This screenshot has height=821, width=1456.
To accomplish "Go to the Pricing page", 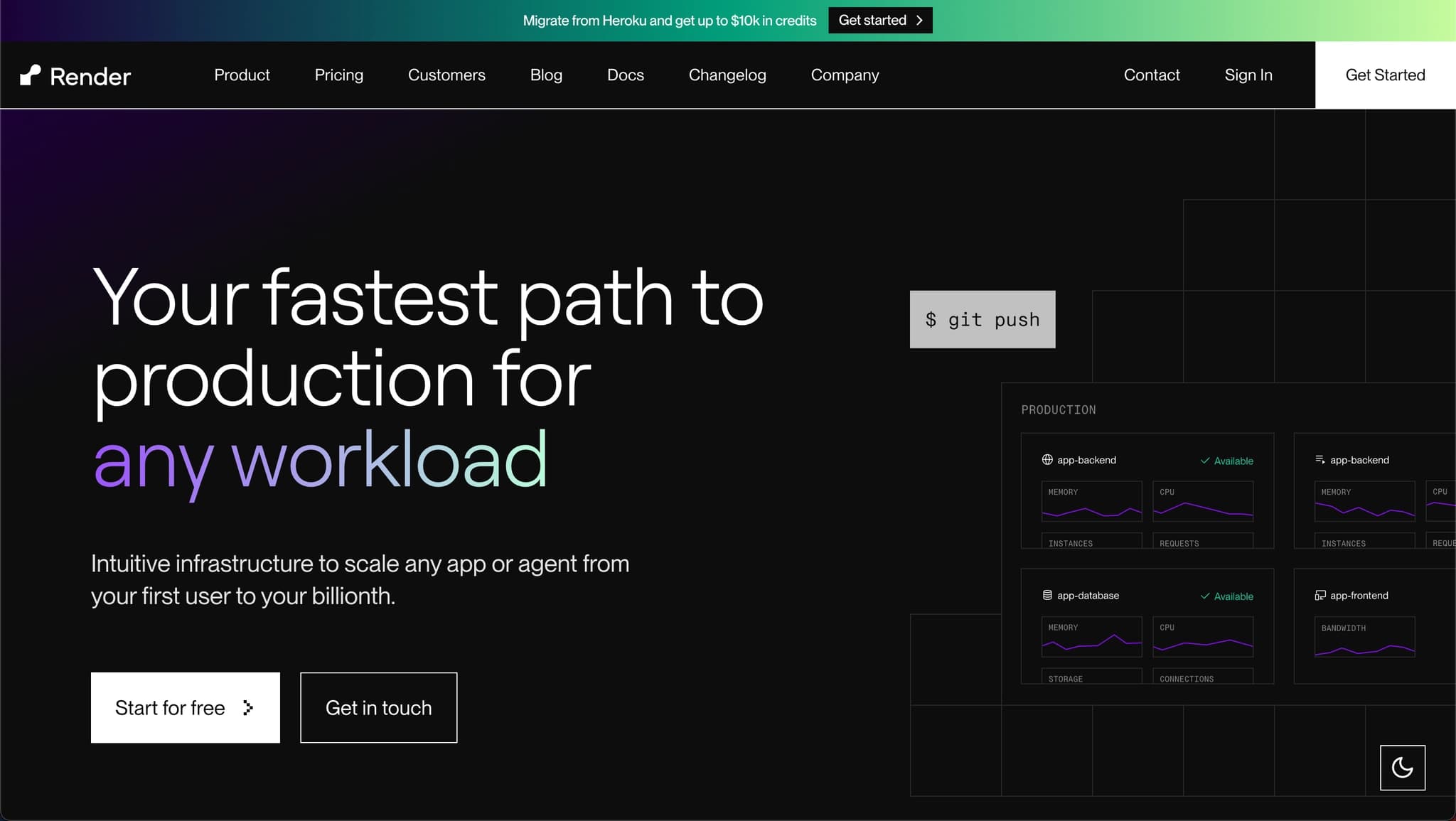I will pos(338,75).
